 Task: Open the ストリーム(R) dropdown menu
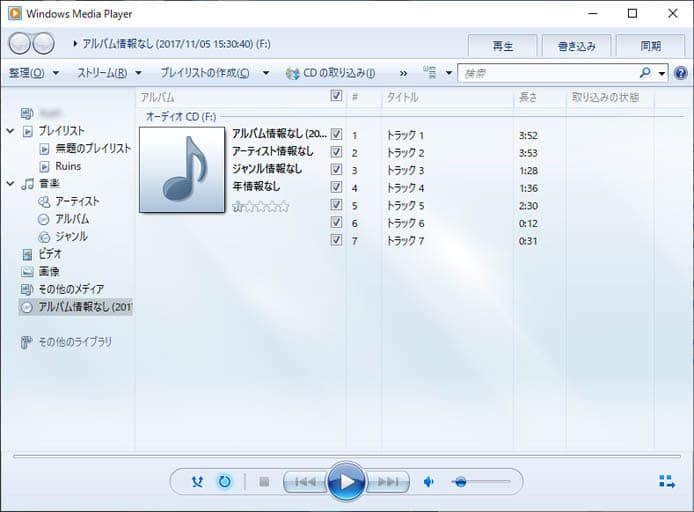(x=109, y=73)
